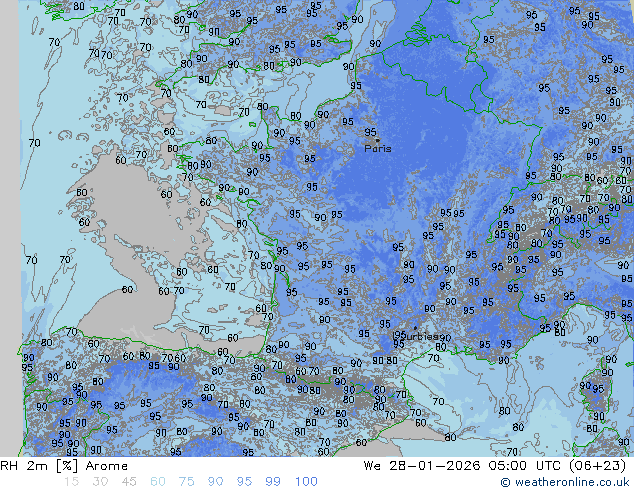Click the Paris location dot marker
This screenshot has height=490, width=634.
378,140
